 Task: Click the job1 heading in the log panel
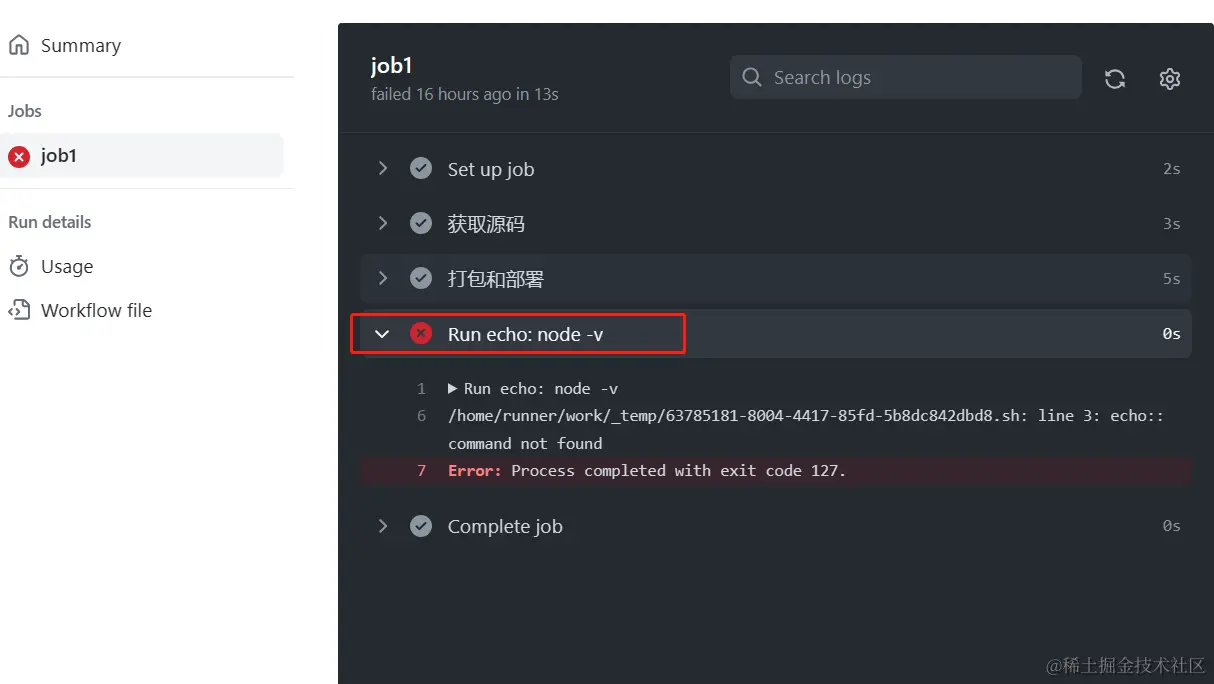pos(391,66)
